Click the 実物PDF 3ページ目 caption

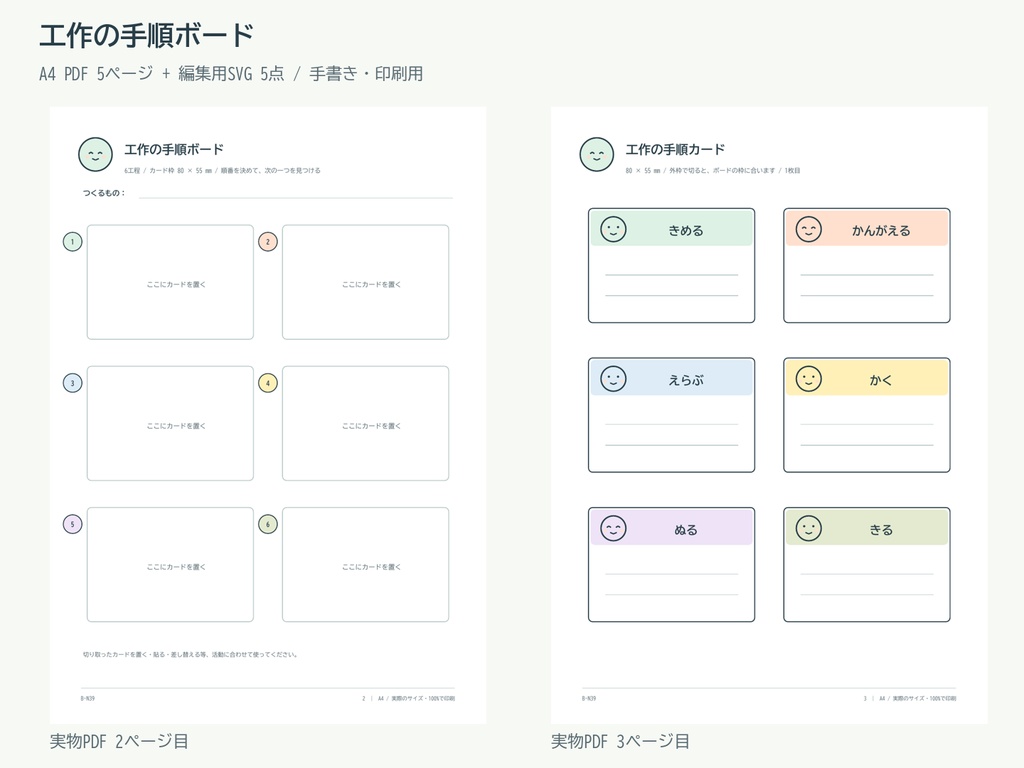click(x=620, y=741)
